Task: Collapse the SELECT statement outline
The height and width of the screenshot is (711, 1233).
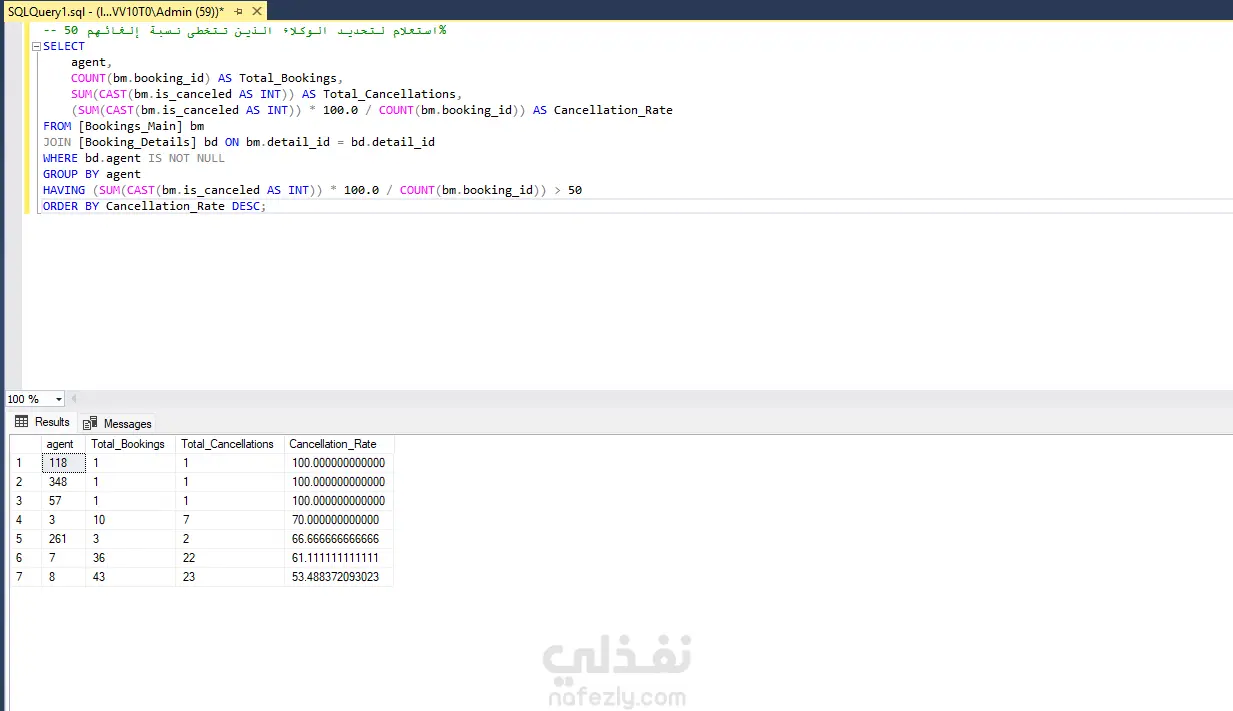Action: [36, 46]
